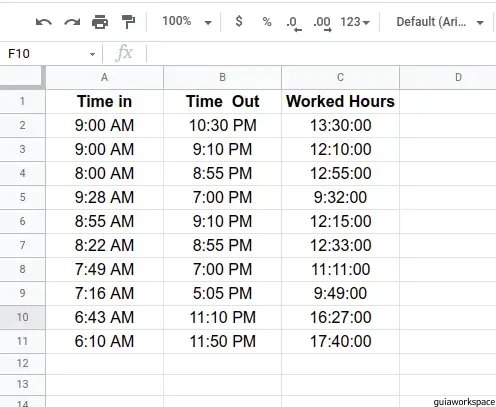This screenshot has width=496, height=407.
Task: Select column D header
Action: click(448, 78)
